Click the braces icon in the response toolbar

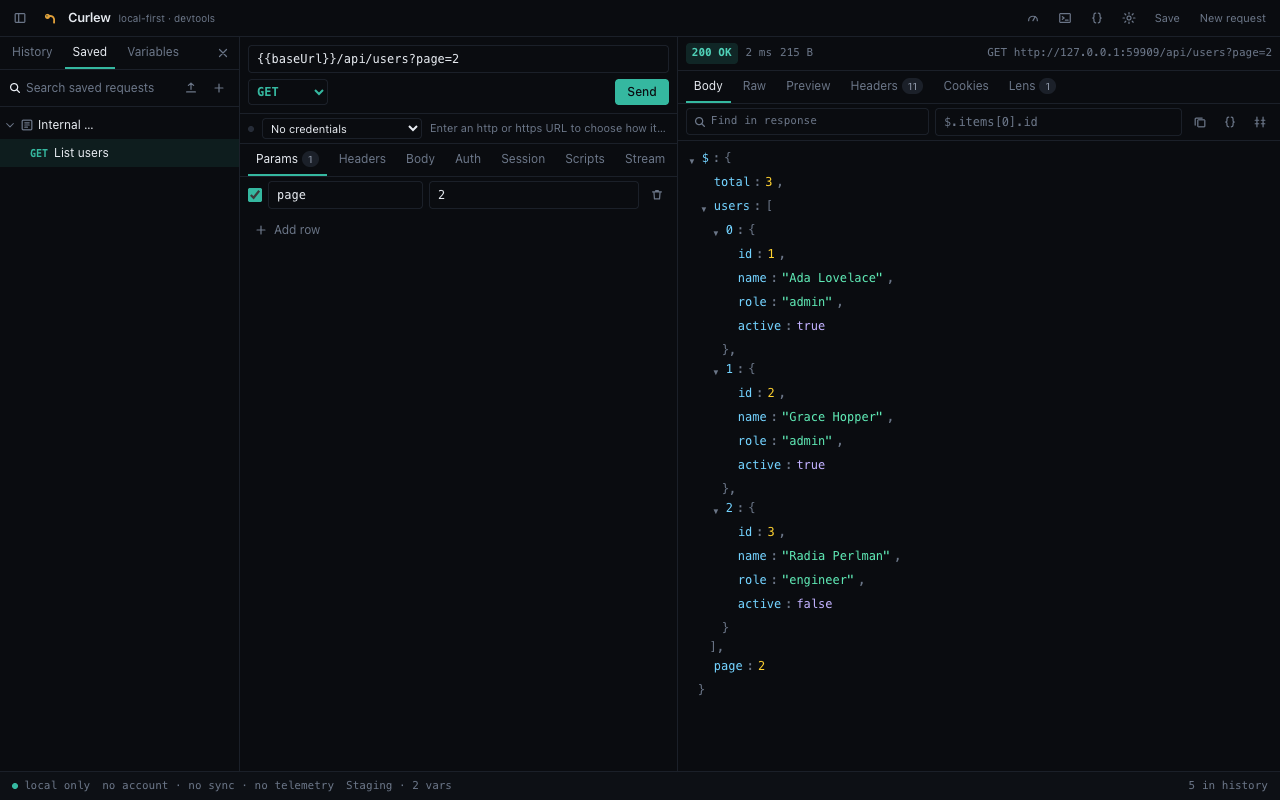[x=1230, y=122]
